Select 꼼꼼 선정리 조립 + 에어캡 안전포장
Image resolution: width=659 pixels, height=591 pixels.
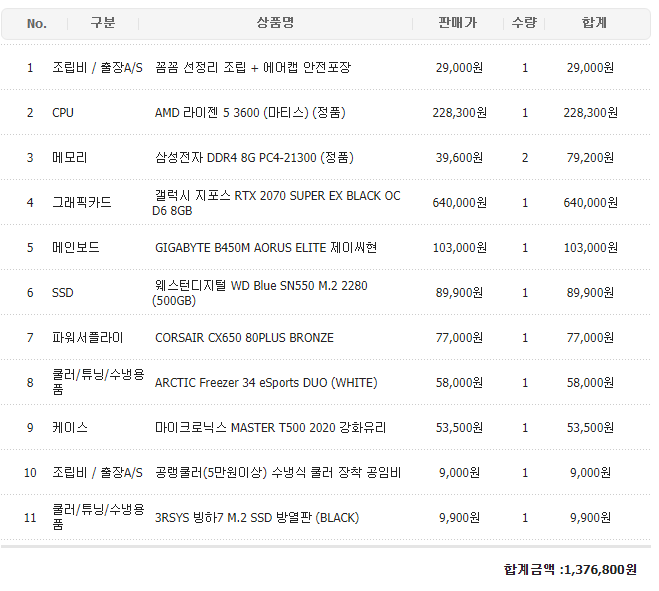(253, 68)
